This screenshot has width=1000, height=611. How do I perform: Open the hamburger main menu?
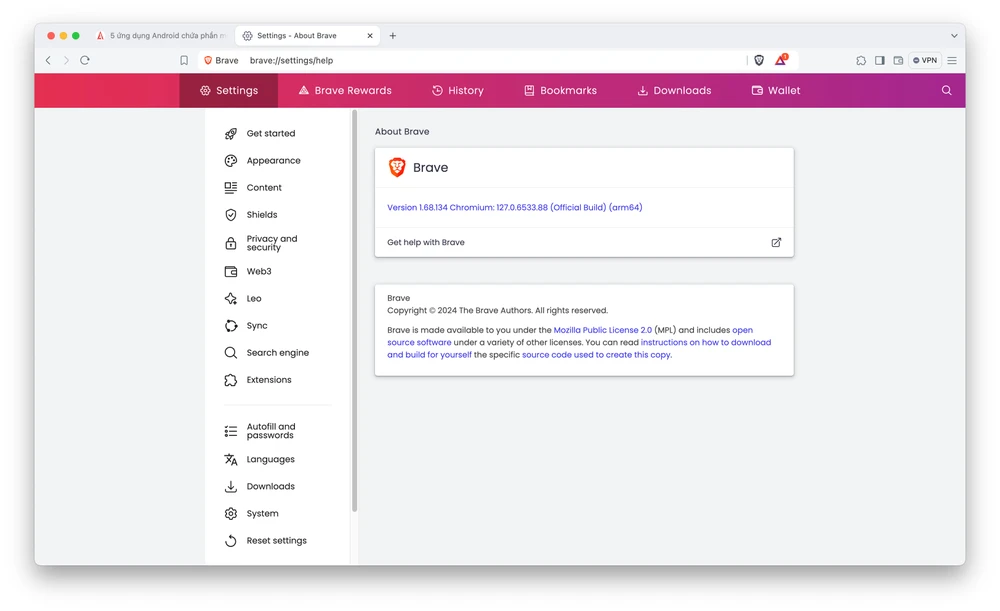[952, 60]
